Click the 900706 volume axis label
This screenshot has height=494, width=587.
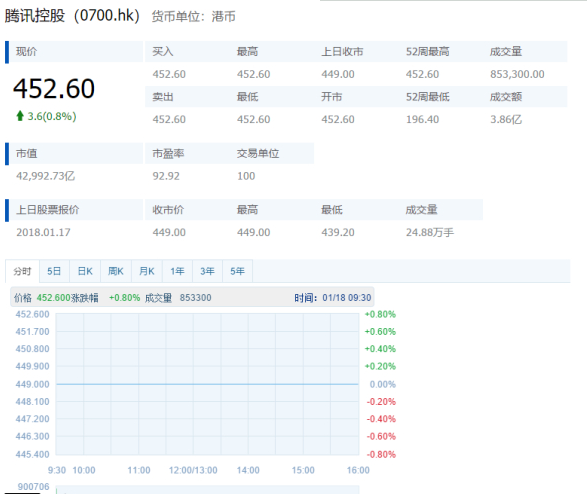[33, 487]
